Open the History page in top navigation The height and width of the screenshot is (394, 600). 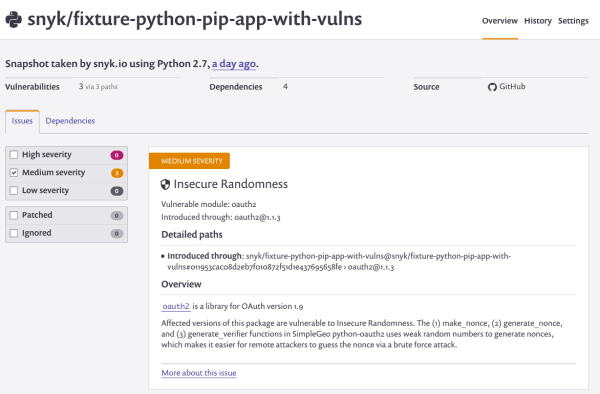(x=538, y=21)
